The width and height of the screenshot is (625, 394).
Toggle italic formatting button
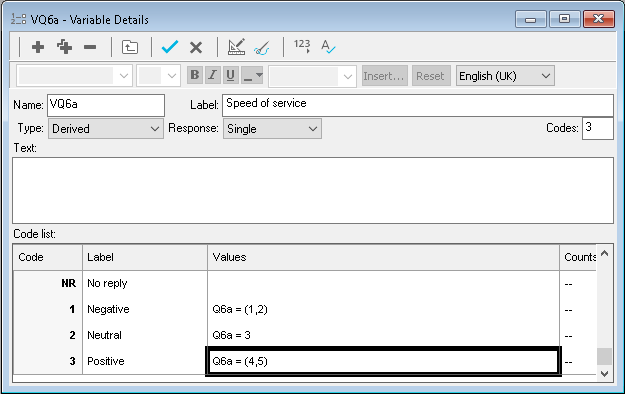213,75
